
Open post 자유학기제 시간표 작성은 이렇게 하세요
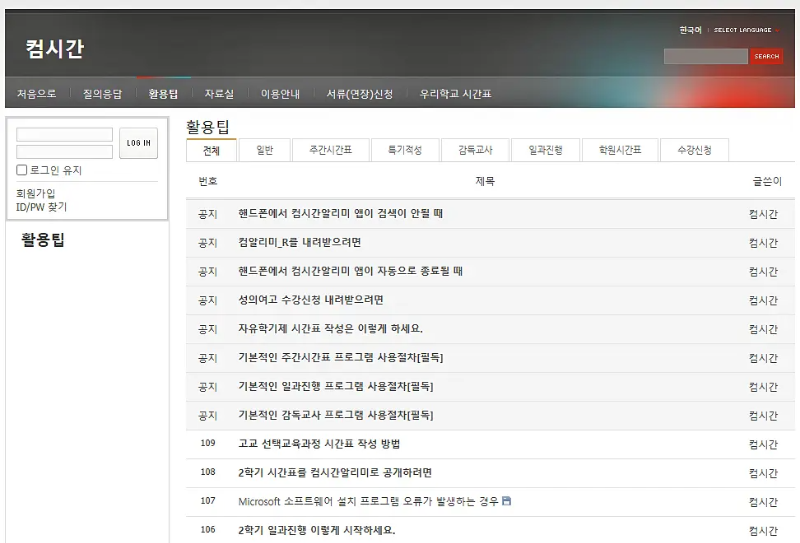point(330,329)
